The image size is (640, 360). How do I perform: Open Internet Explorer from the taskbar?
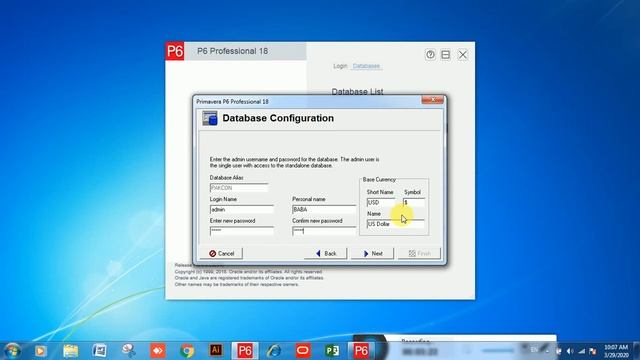click(x=274, y=351)
